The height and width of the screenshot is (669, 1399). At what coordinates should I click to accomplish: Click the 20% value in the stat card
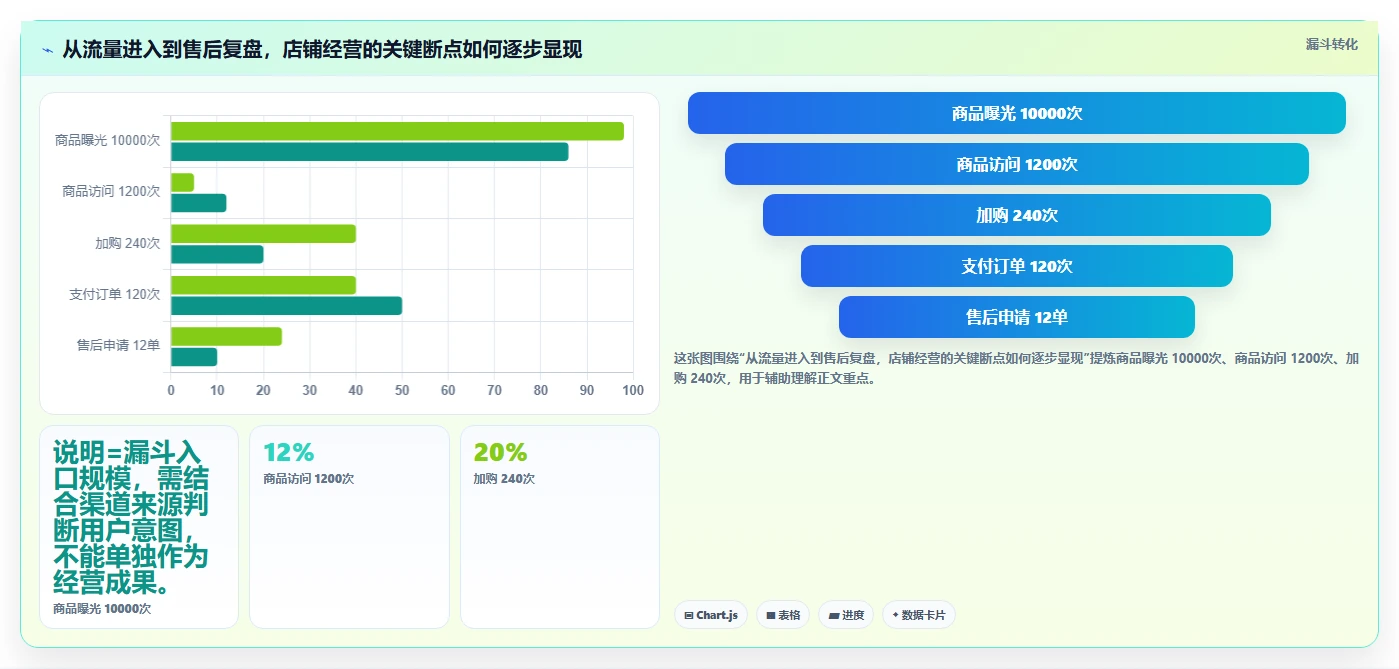click(x=500, y=452)
